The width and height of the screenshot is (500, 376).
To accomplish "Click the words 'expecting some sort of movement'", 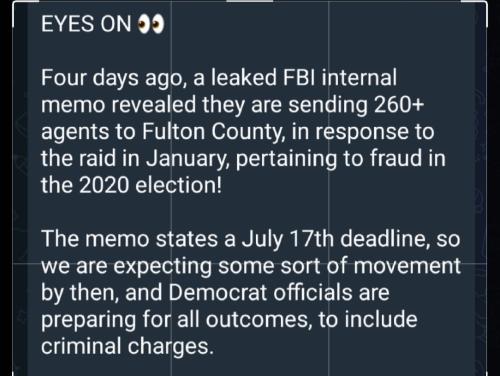I will click(x=289, y=266).
